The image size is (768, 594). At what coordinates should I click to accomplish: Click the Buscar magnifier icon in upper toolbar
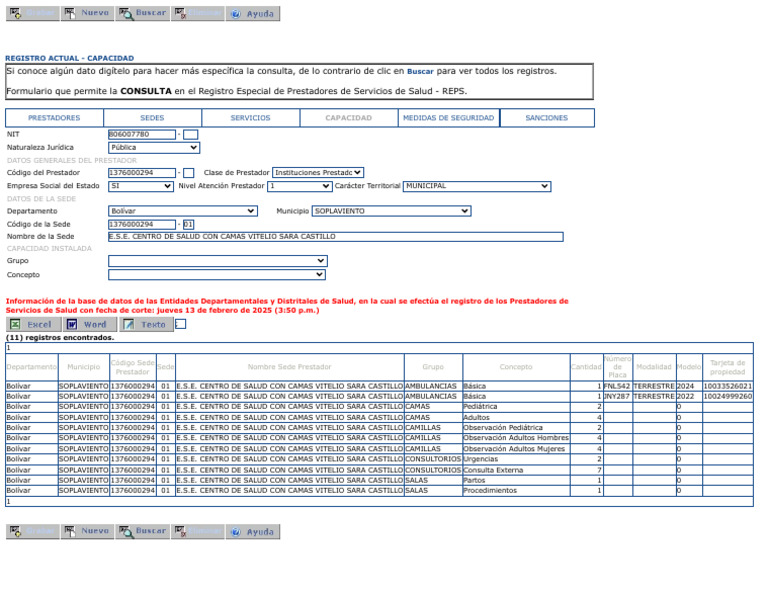[143, 13]
